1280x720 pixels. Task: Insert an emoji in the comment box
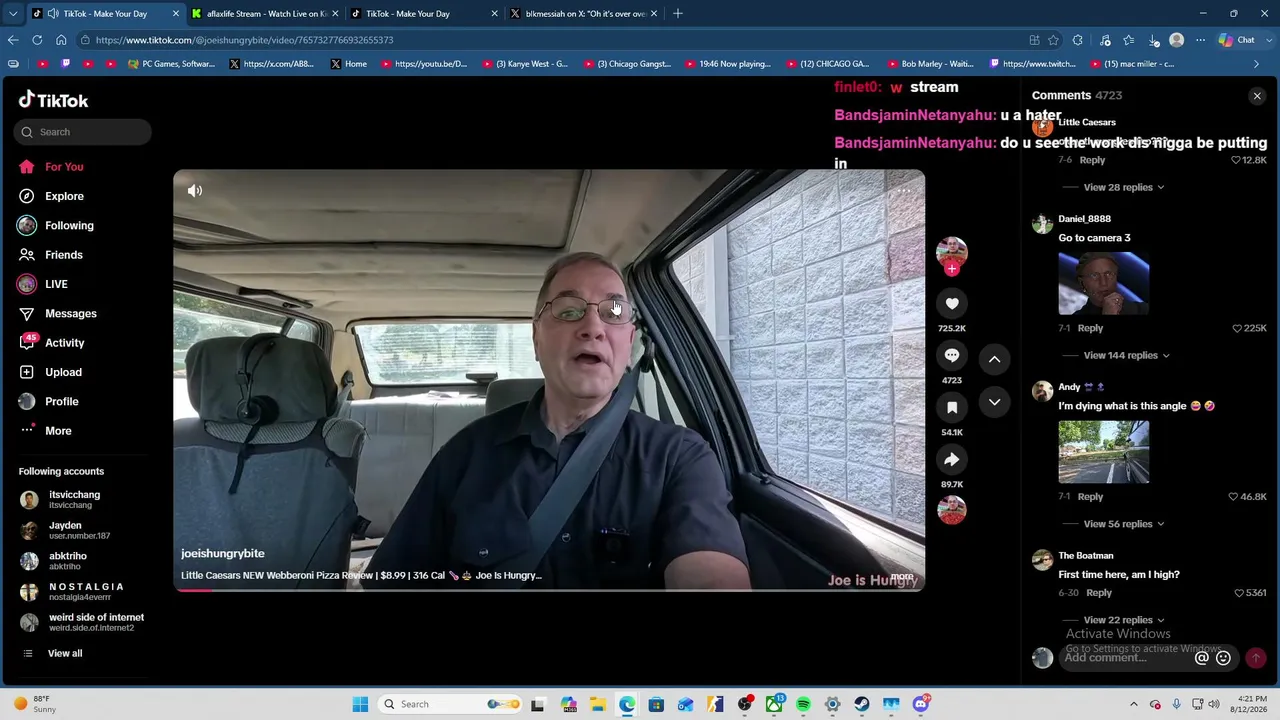click(1223, 658)
